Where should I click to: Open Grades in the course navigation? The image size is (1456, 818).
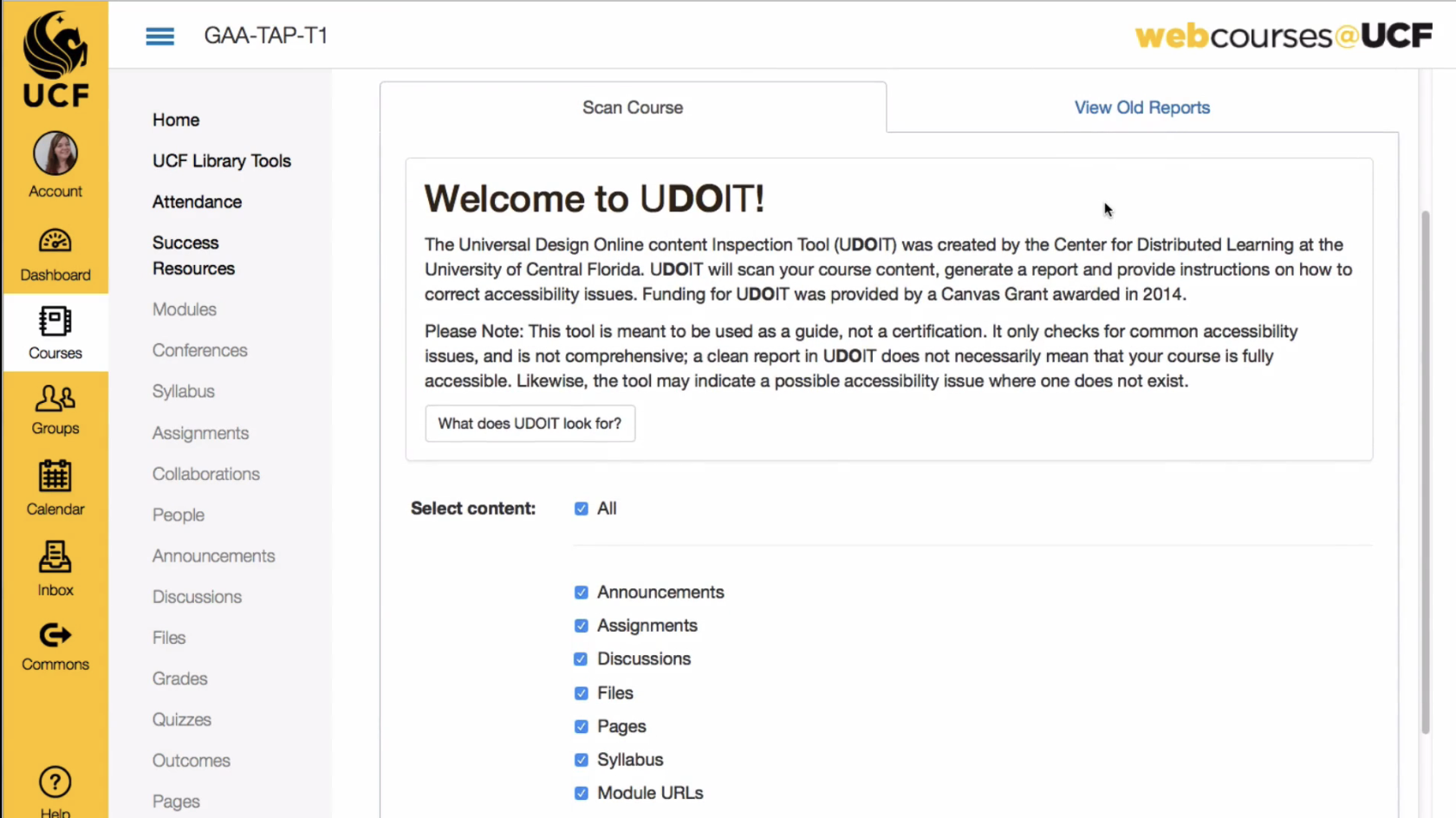pos(180,678)
